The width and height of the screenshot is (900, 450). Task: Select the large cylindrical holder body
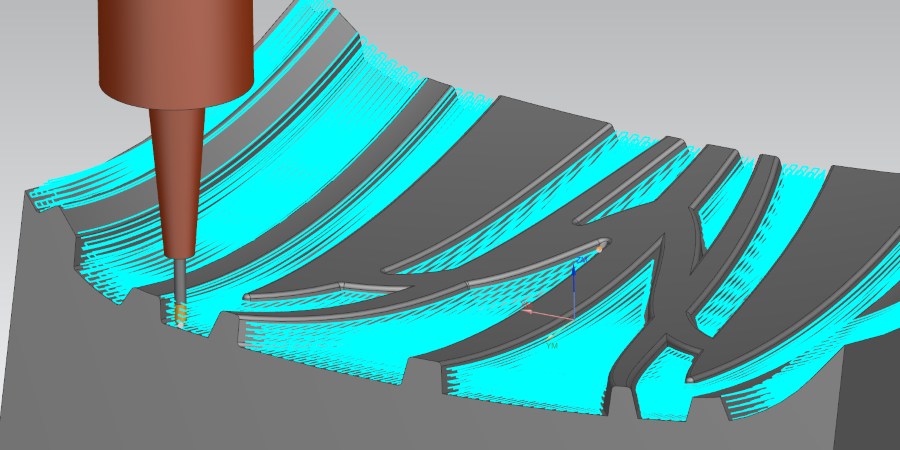(177, 55)
